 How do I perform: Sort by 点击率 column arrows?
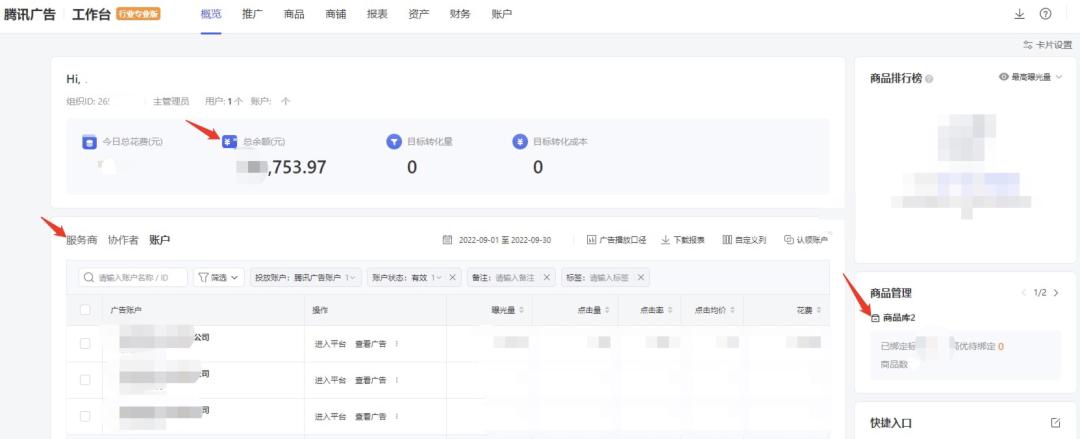pos(669,311)
